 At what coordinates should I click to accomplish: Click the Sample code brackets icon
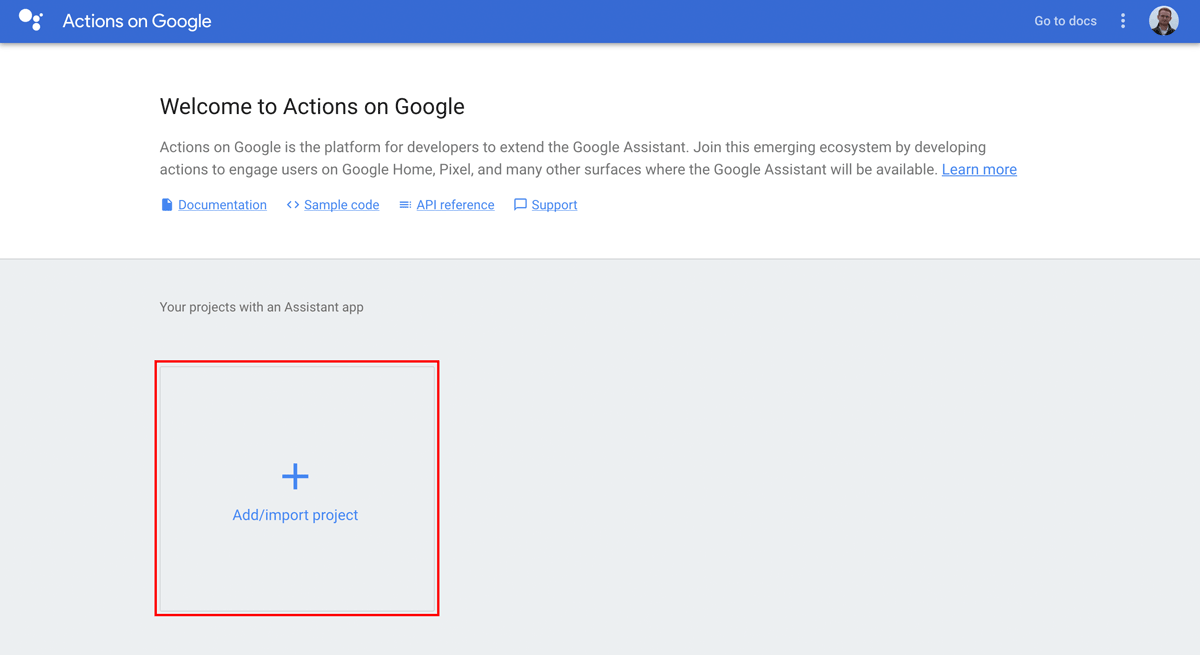coord(293,205)
